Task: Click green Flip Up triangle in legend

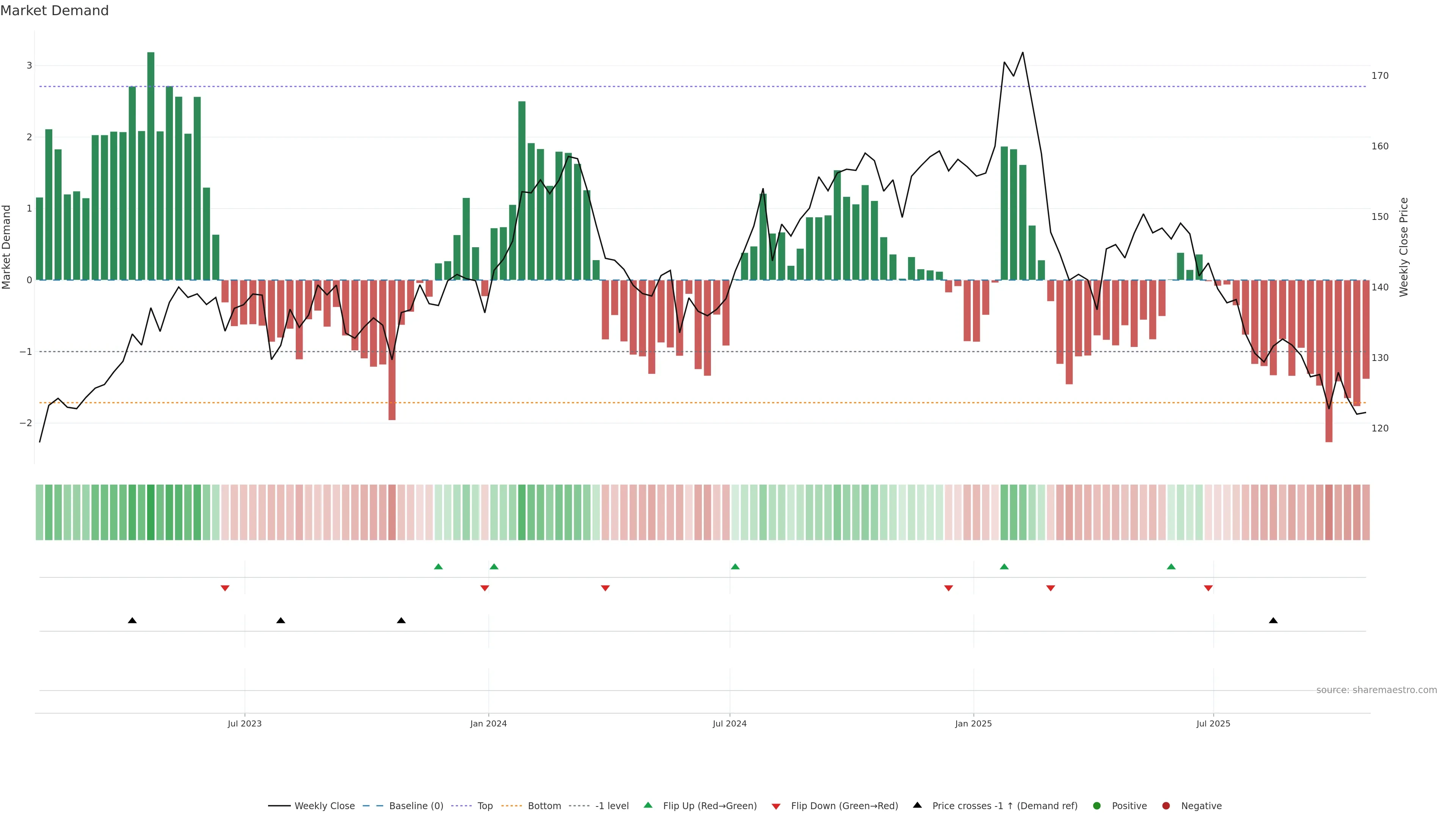Action: coord(648,805)
